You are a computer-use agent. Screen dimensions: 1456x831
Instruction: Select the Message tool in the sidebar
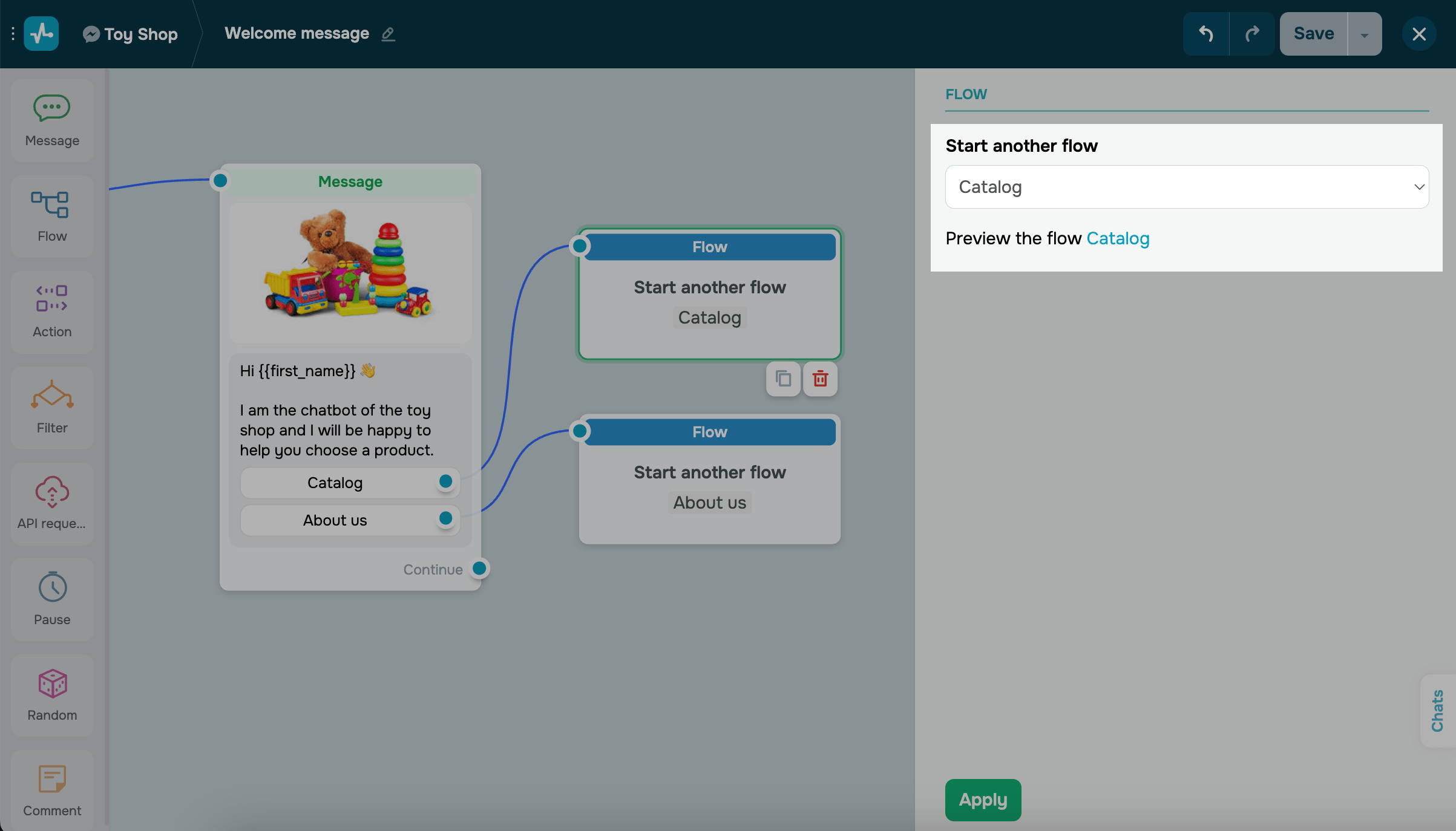coord(51,119)
